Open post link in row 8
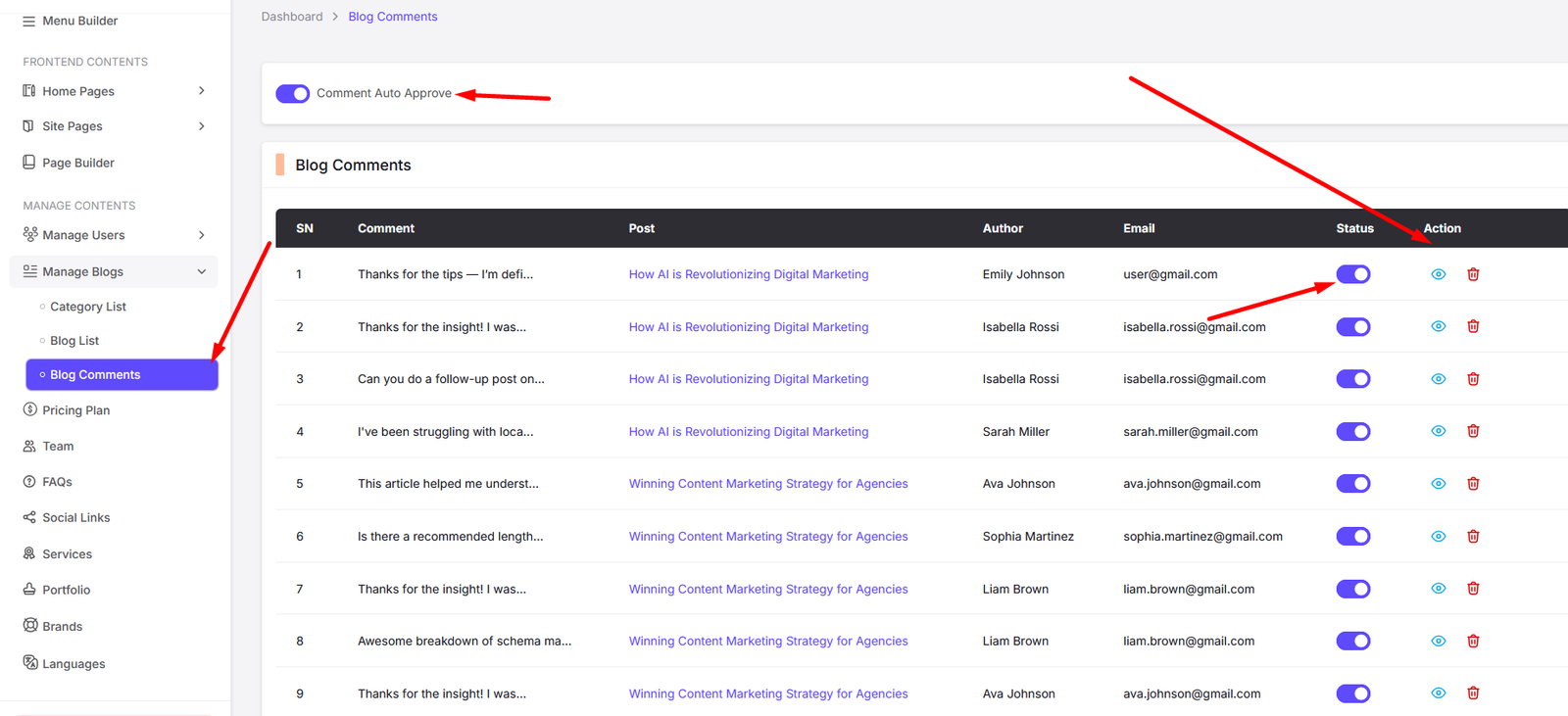 click(767, 642)
